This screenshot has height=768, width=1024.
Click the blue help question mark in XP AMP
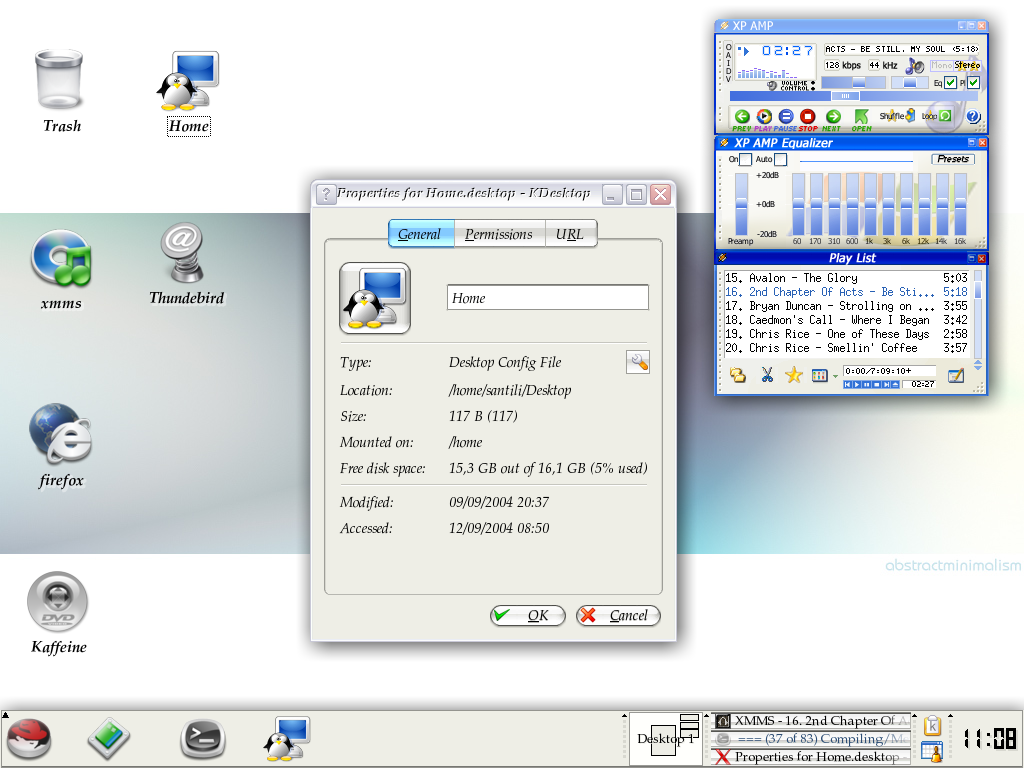[x=973, y=116]
